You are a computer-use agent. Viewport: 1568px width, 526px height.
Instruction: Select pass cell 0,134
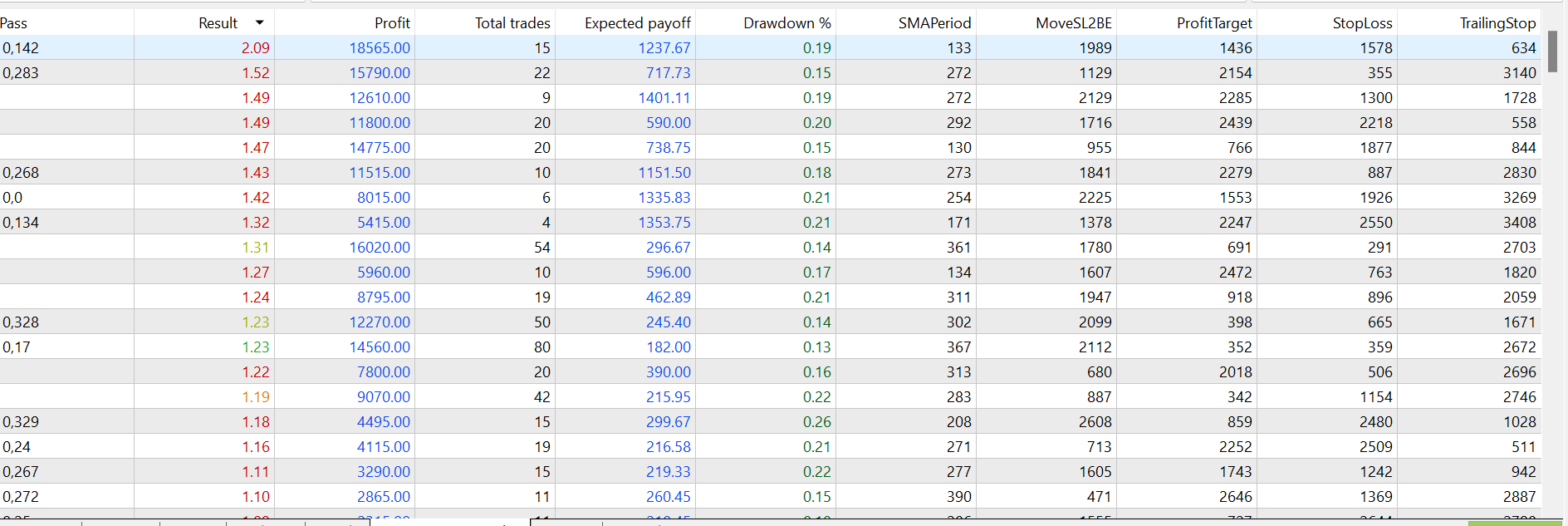click(x=21, y=223)
